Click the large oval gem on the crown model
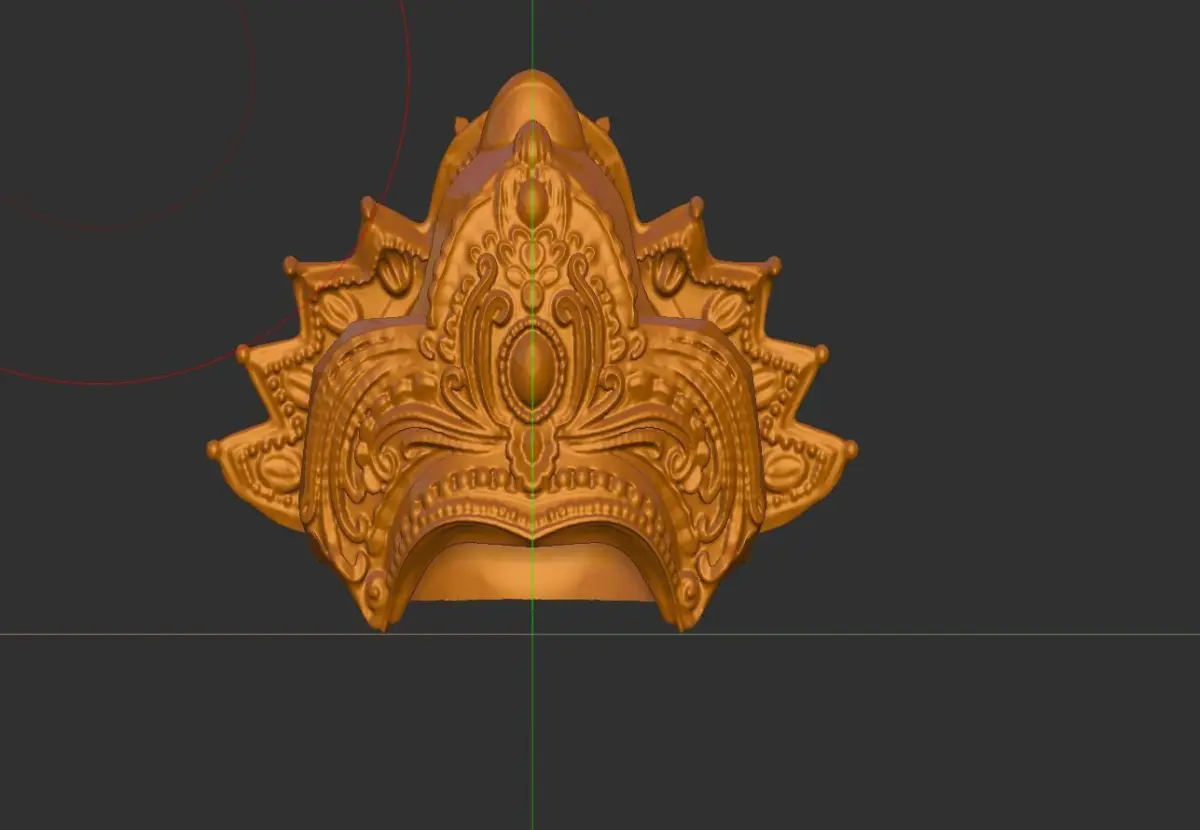Image resolution: width=1200 pixels, height=830 pixels. pyautogui.click(x=531, y=371)
